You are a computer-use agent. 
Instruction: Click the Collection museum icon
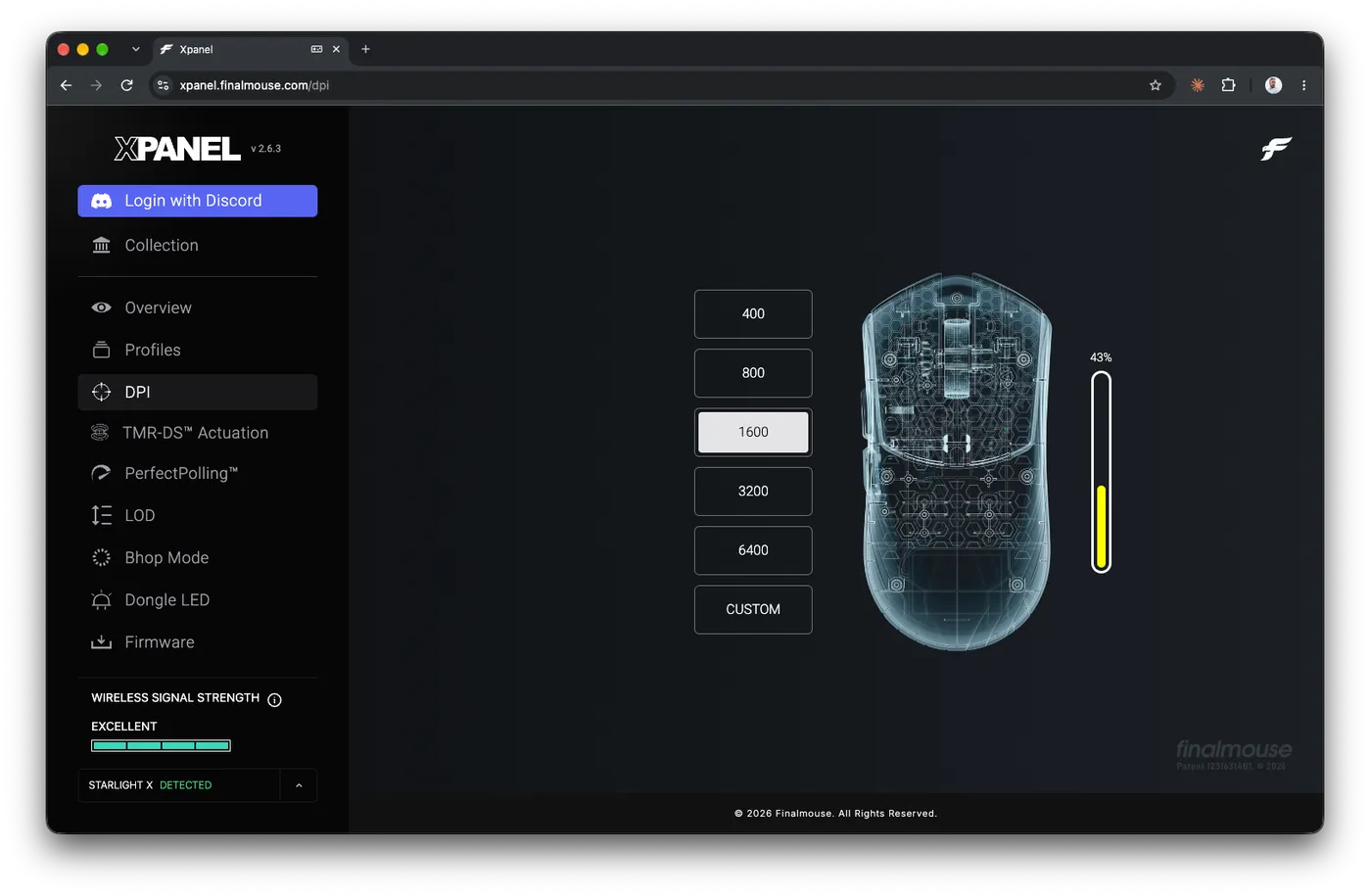pos(101,245)
